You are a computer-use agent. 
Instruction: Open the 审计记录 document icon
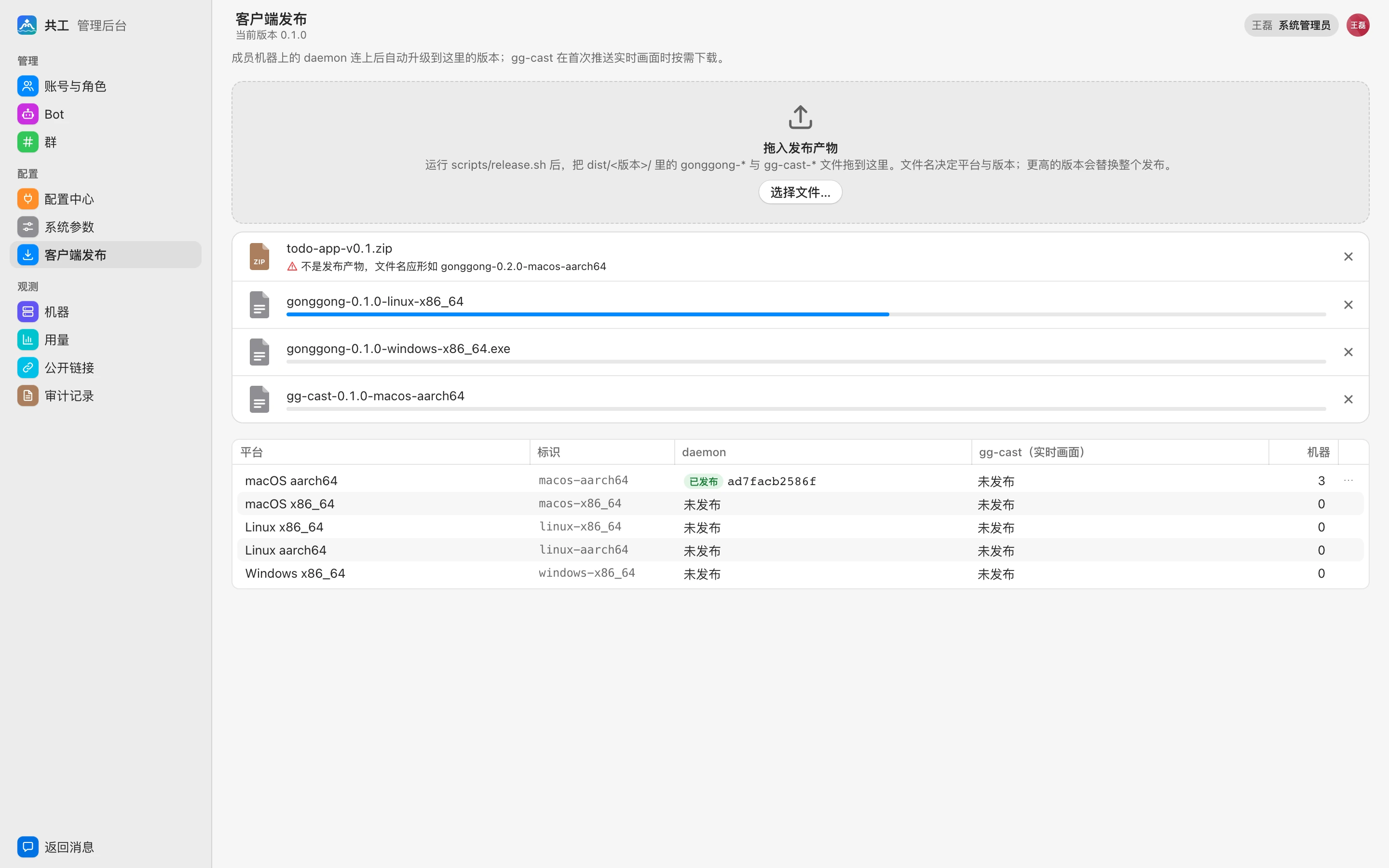coord(27,395)
